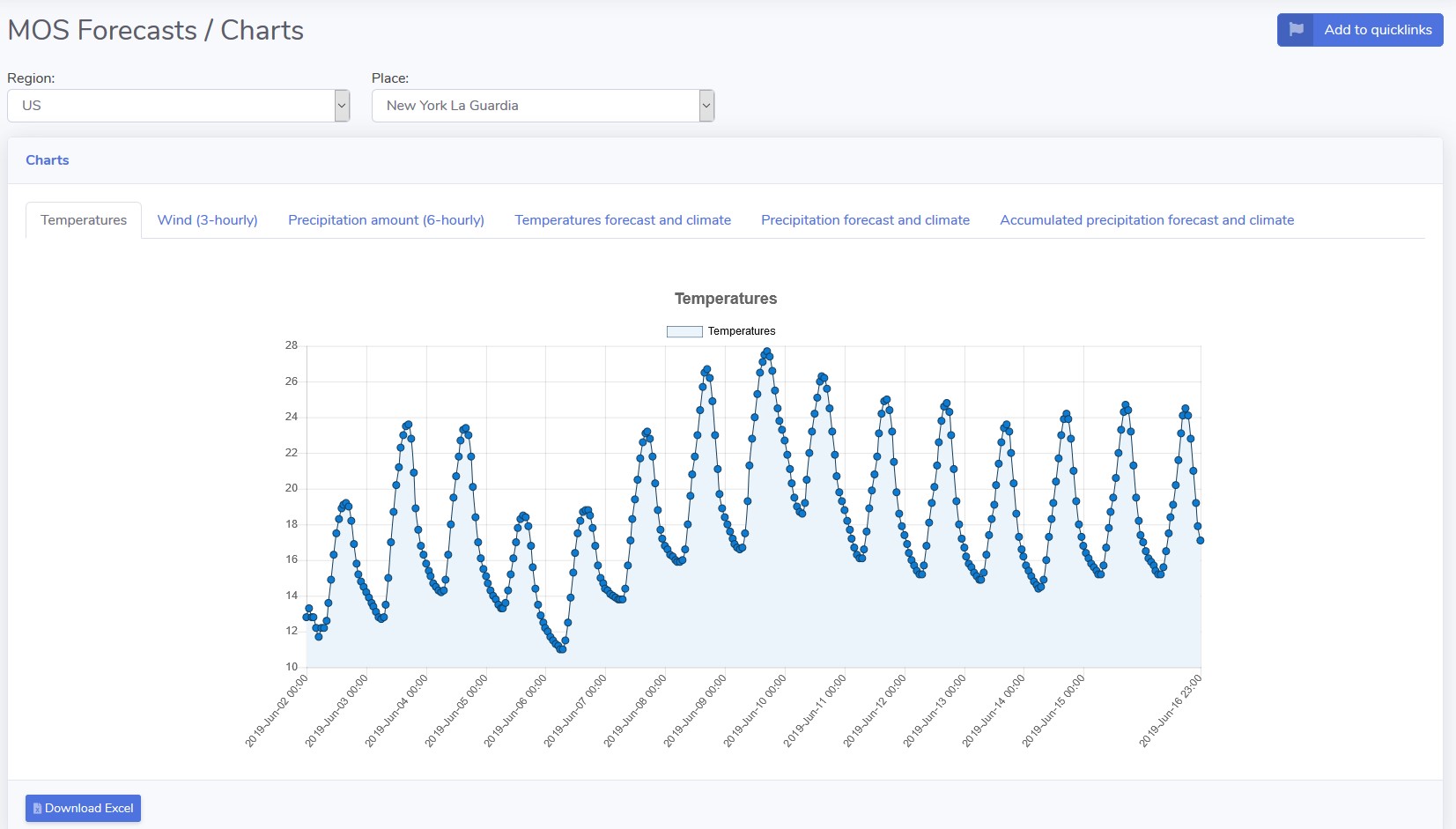The height and width of the screenshot is (829, 1456).
Task: Click the last data point at Jun-16 23:00
Action: point(1200,540)
